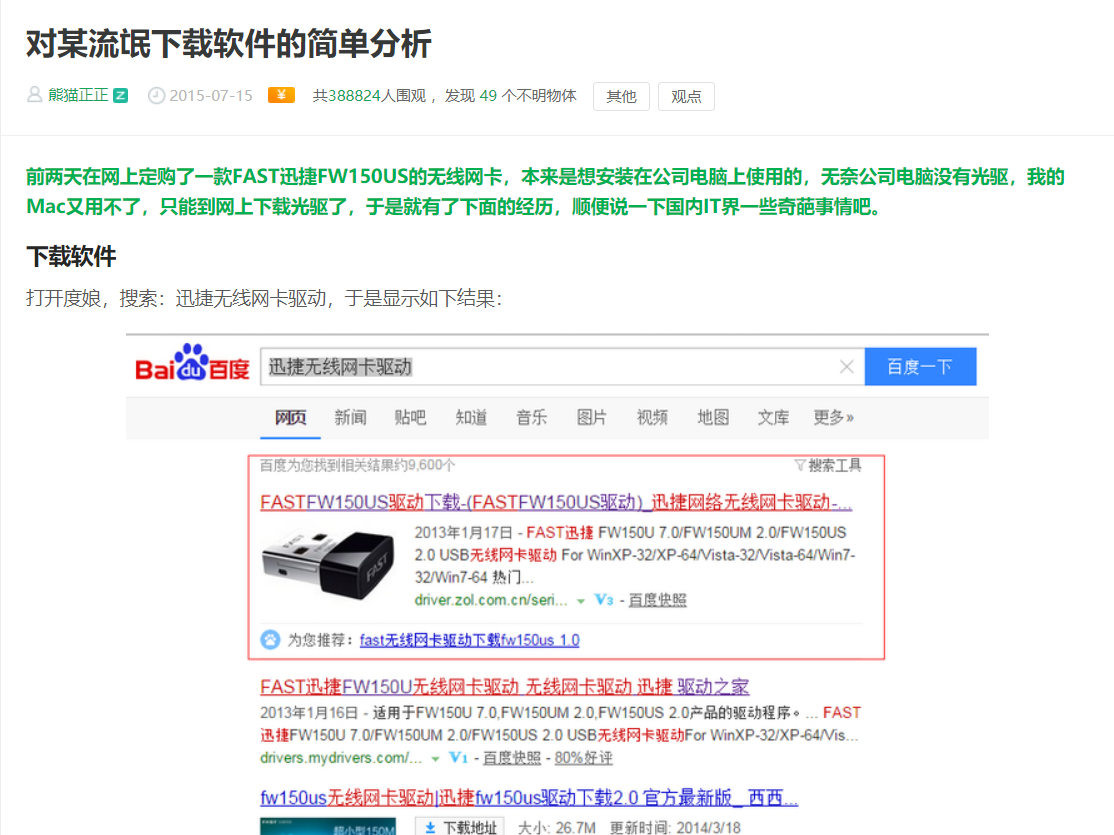Screen dimensions: 1114x835
Task: Switch to the 网页 tab
Action: click(x=291, y=417)
